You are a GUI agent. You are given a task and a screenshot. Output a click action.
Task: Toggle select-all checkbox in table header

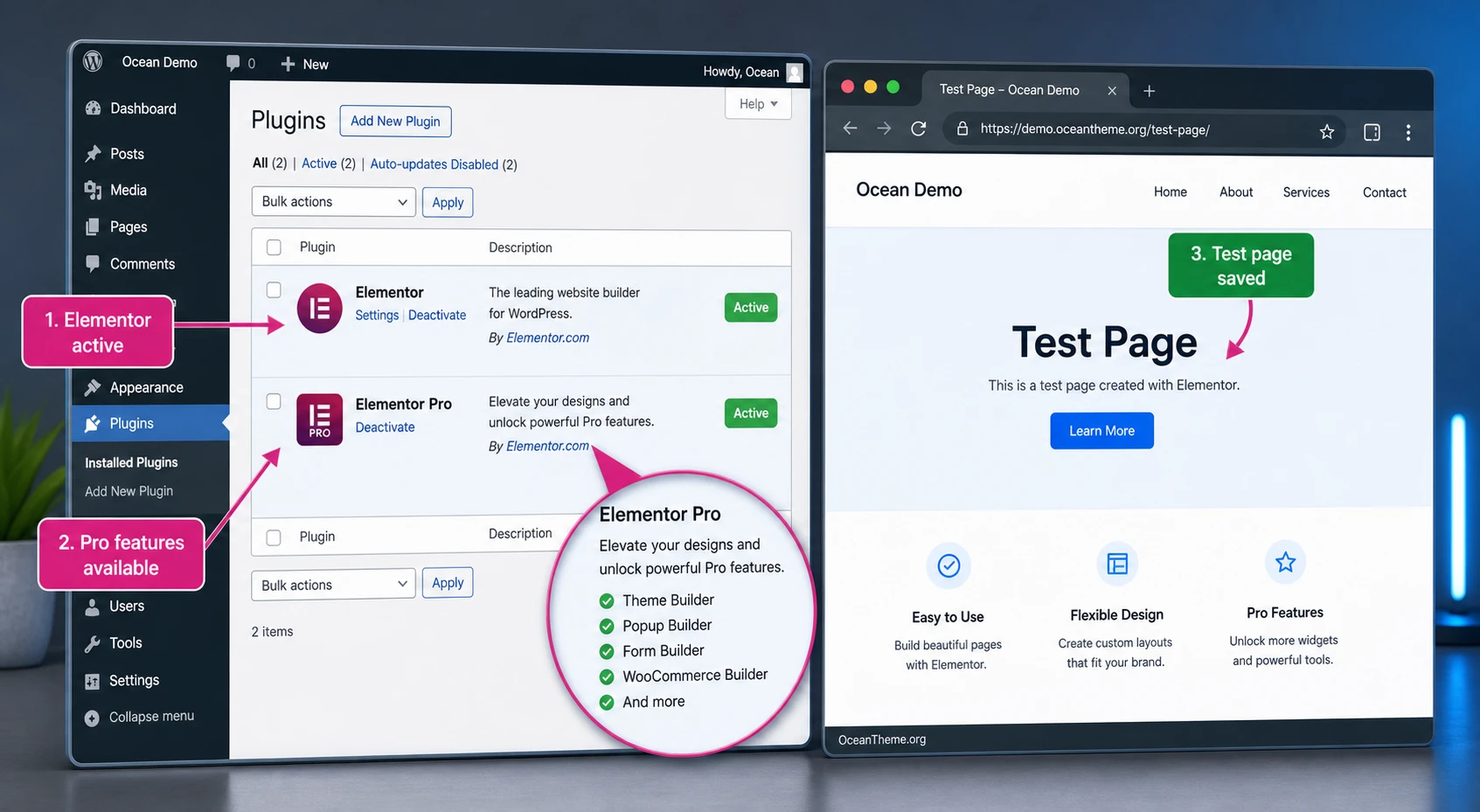[x=274, y=247]
